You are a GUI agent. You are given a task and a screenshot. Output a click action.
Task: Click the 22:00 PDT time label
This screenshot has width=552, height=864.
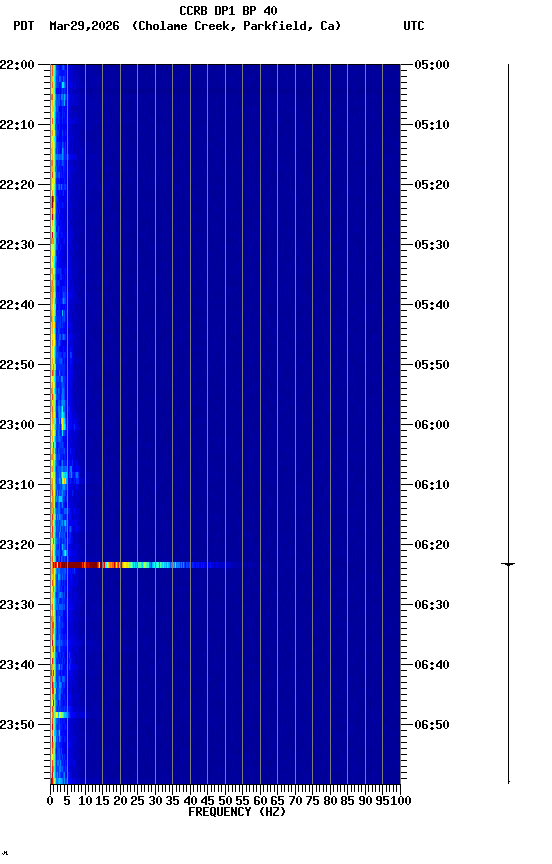point(17,64)
